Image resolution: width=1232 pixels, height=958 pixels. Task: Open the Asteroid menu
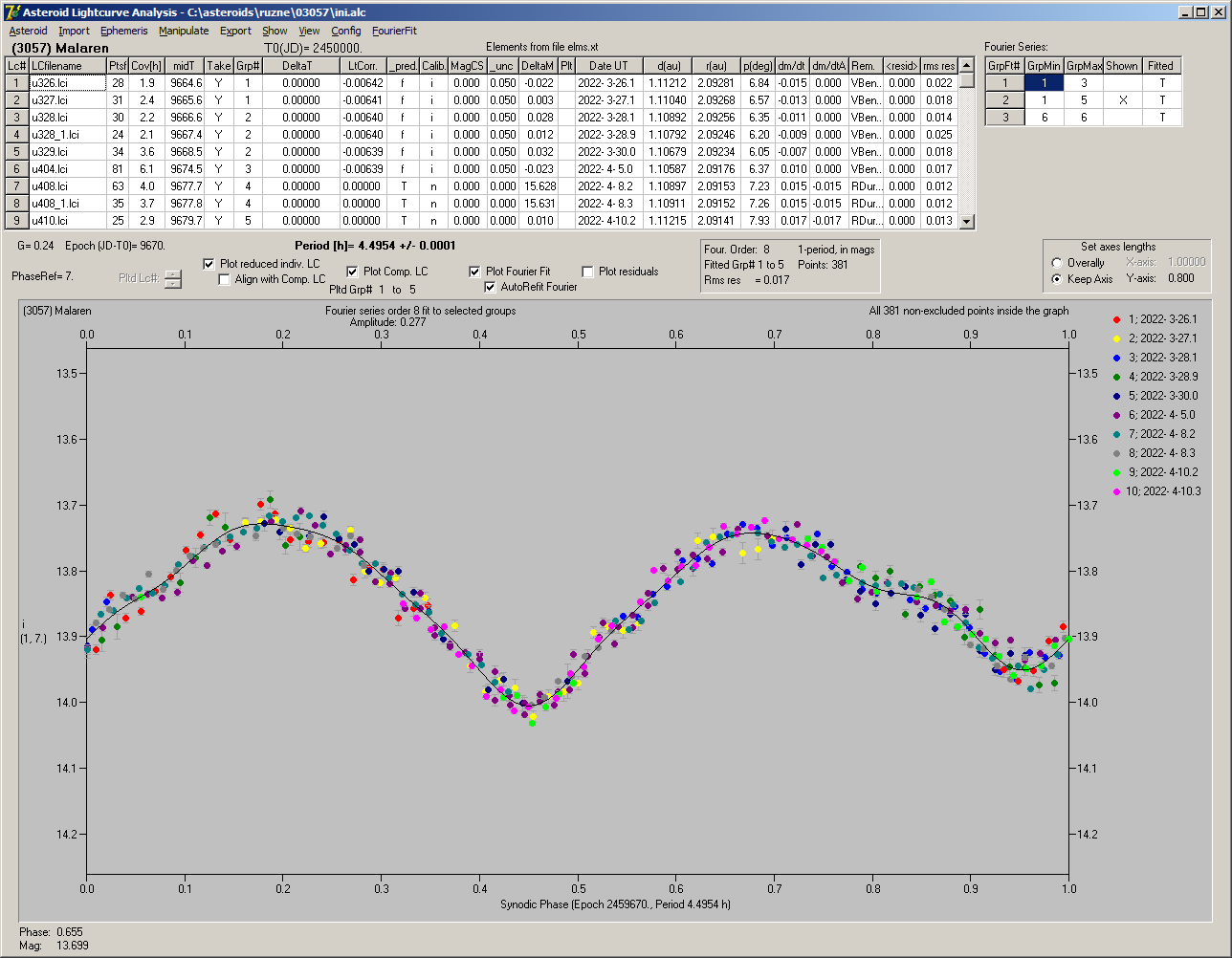[x=28, y=31]
